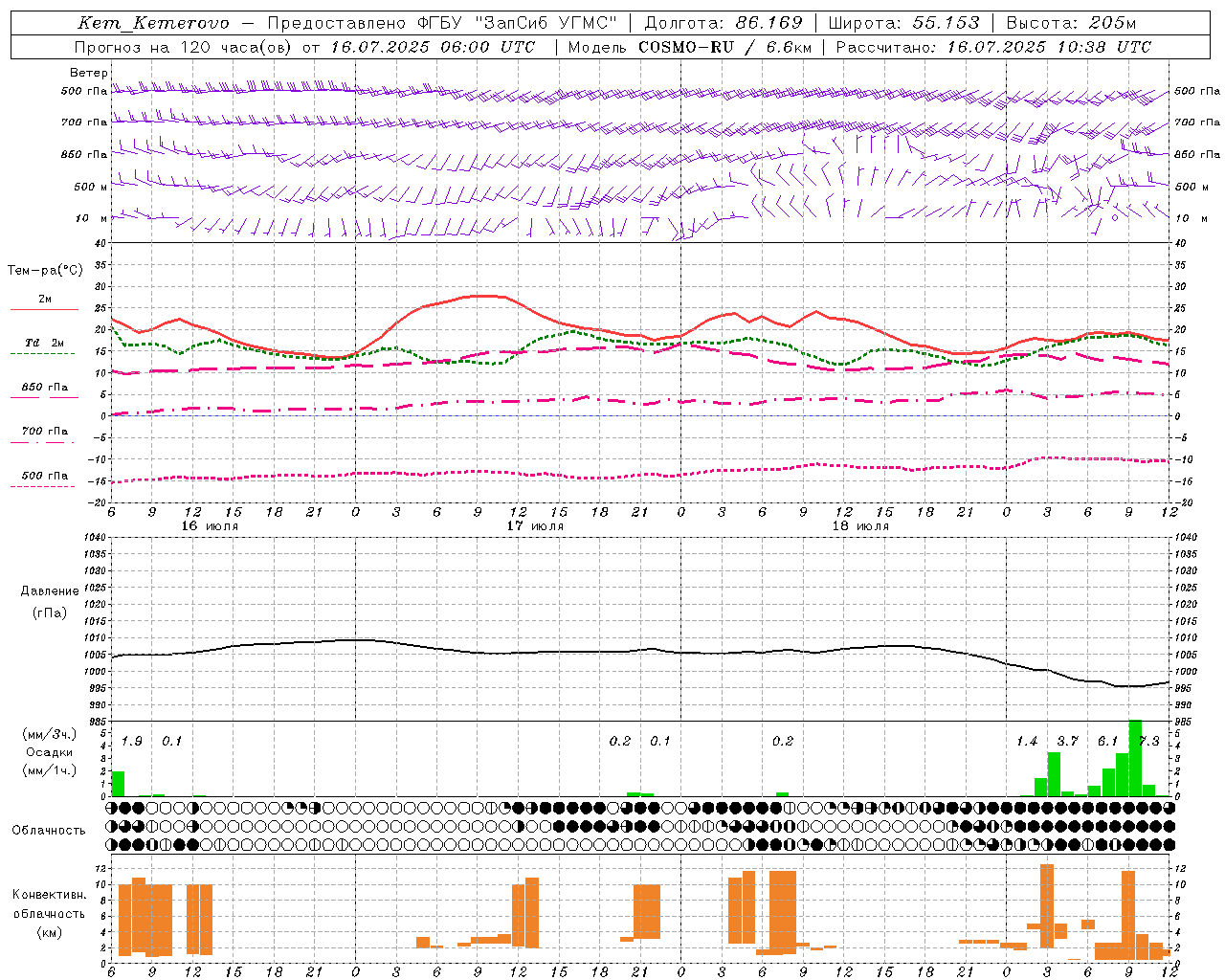This screenshot has height=980, width=1225.
Task: Select the elevation text Высота: 205м
Action: click(x=1071, y=23)
